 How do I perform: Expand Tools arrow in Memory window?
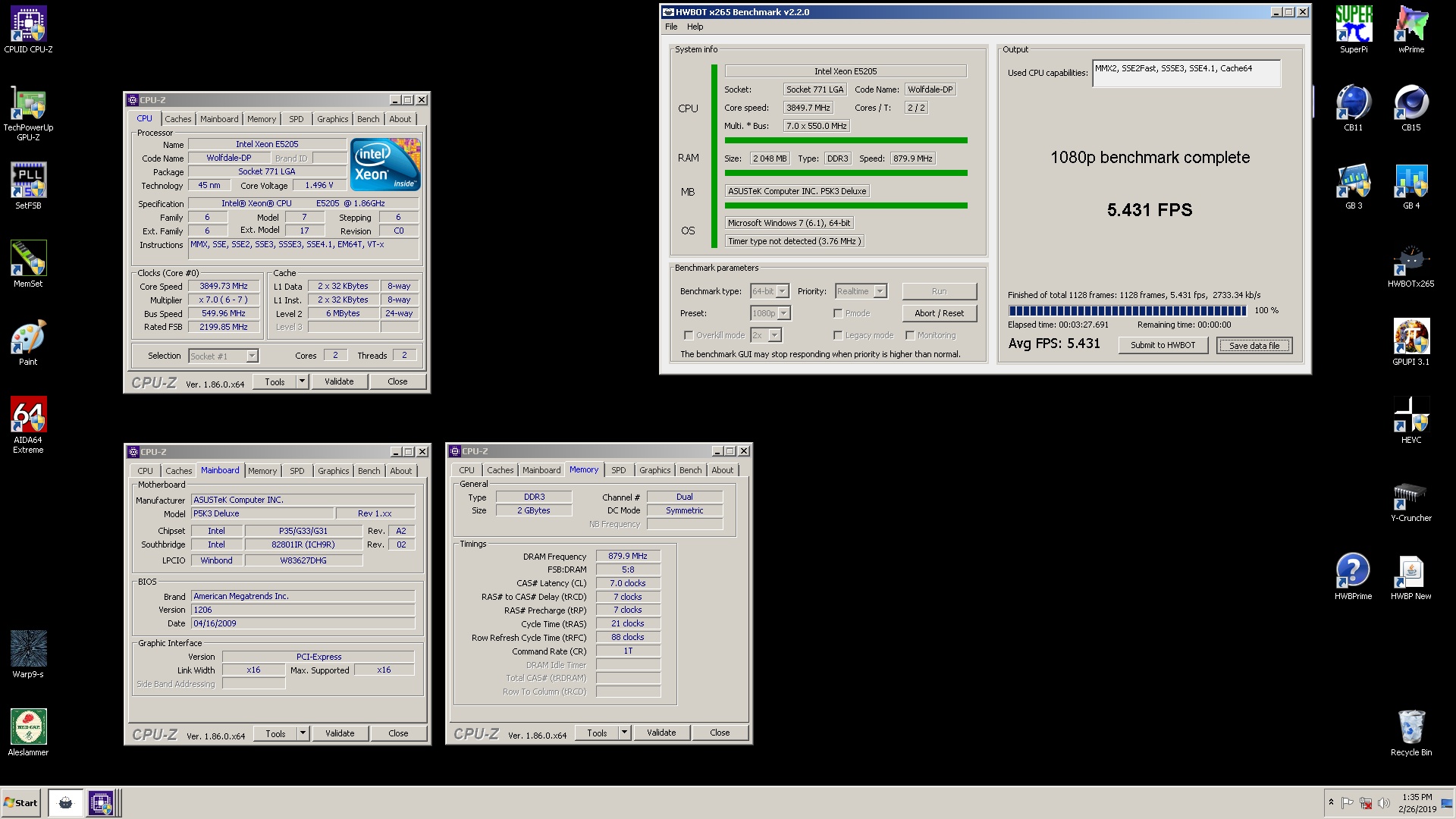tap(624, 733)
